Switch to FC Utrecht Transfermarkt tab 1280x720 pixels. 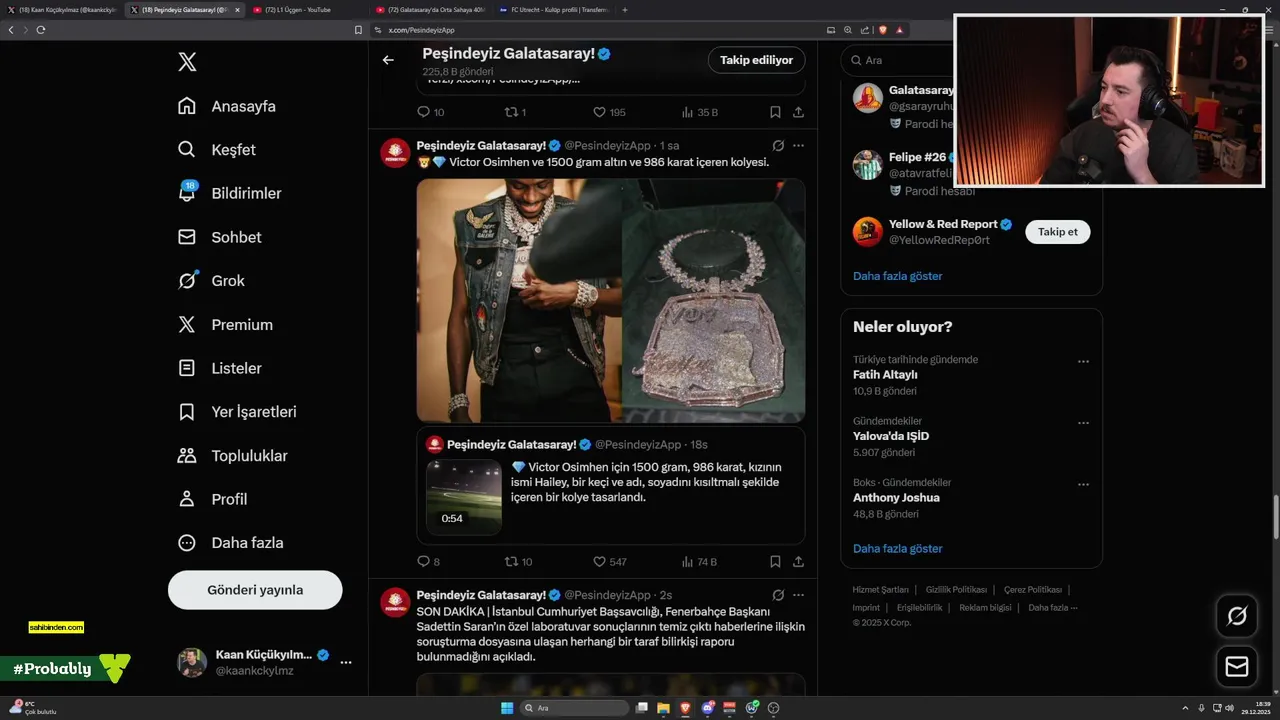click(x=554, y=10)
